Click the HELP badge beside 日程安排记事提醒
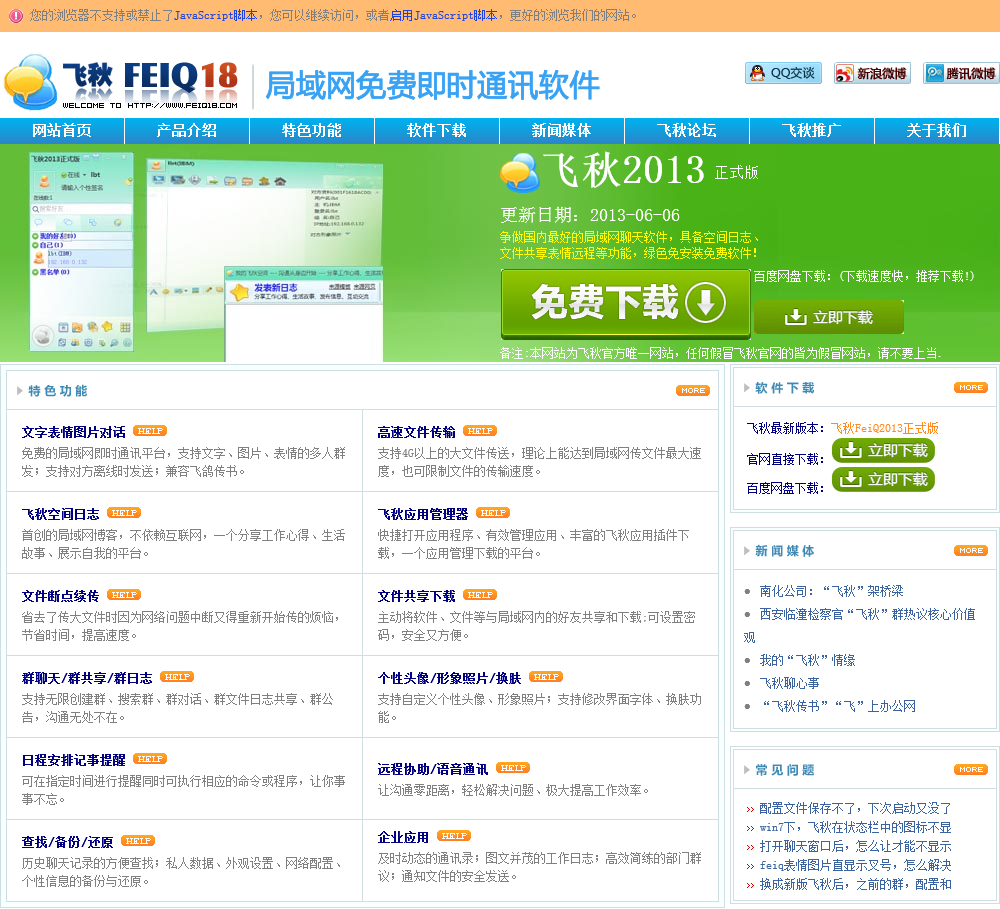The image size is (1000, 909). pos(150,758)
